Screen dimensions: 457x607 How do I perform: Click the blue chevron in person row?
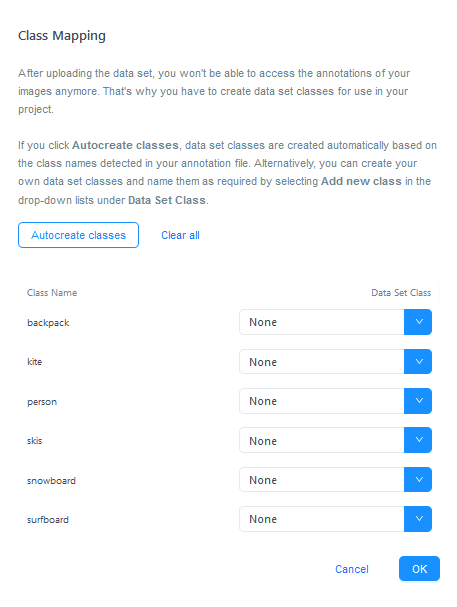[418, 401]
